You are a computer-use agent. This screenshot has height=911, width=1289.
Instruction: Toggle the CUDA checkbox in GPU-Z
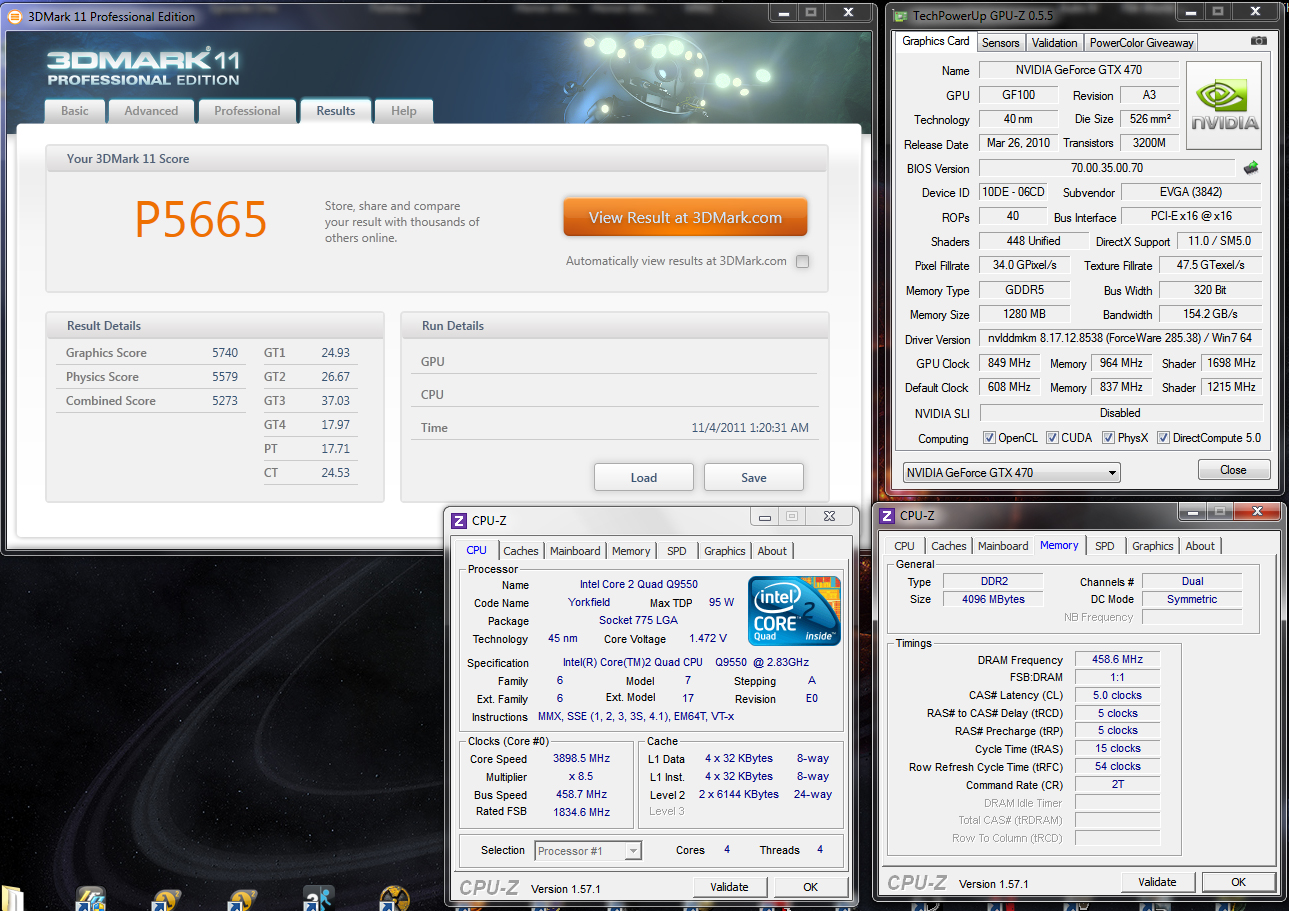pyautogui.click(x=1051, y=437)
